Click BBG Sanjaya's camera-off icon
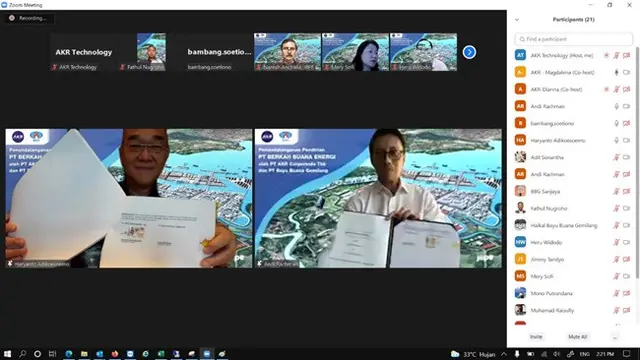The height and width of the screenshot is (360, 640). point(627,191)
